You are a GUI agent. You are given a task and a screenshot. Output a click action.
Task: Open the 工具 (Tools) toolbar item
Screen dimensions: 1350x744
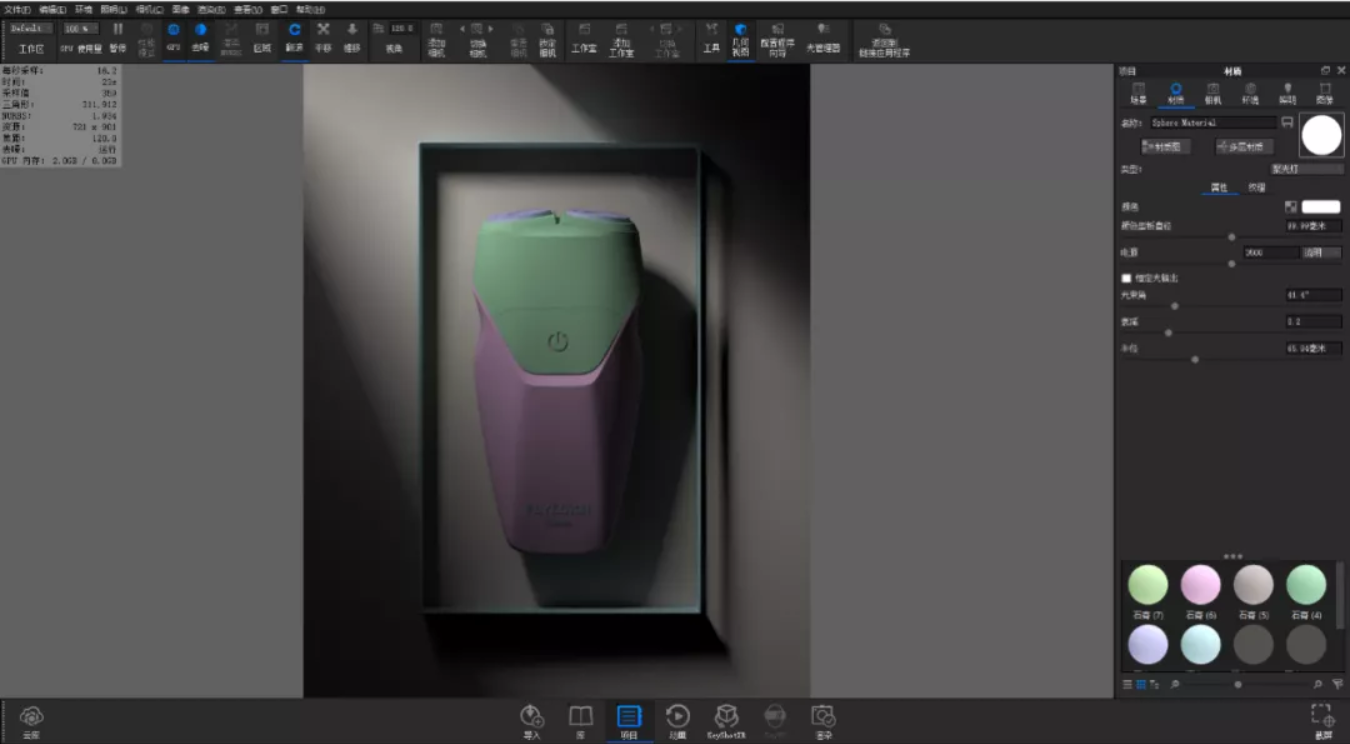(x=711, y=36)
